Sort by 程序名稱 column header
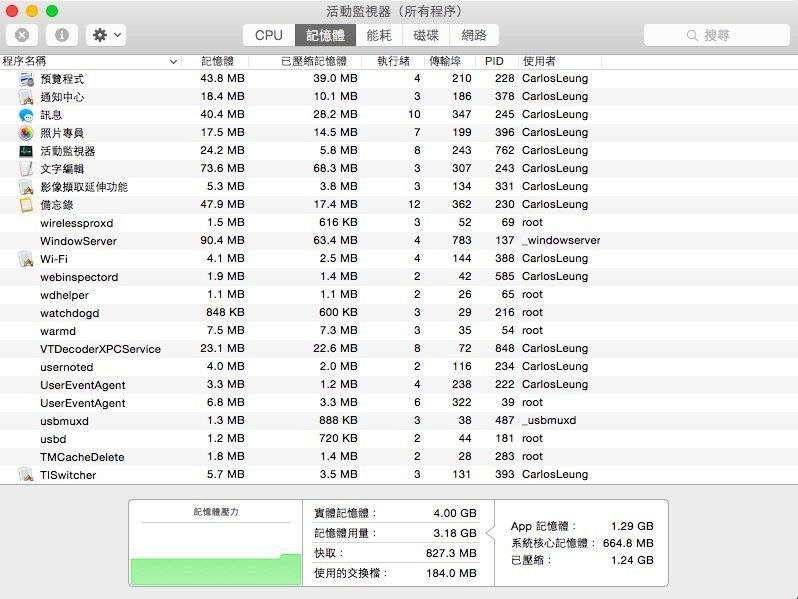The height and width of the screenshot is (599, 798). pyautogui.click(x=91, y=62)
